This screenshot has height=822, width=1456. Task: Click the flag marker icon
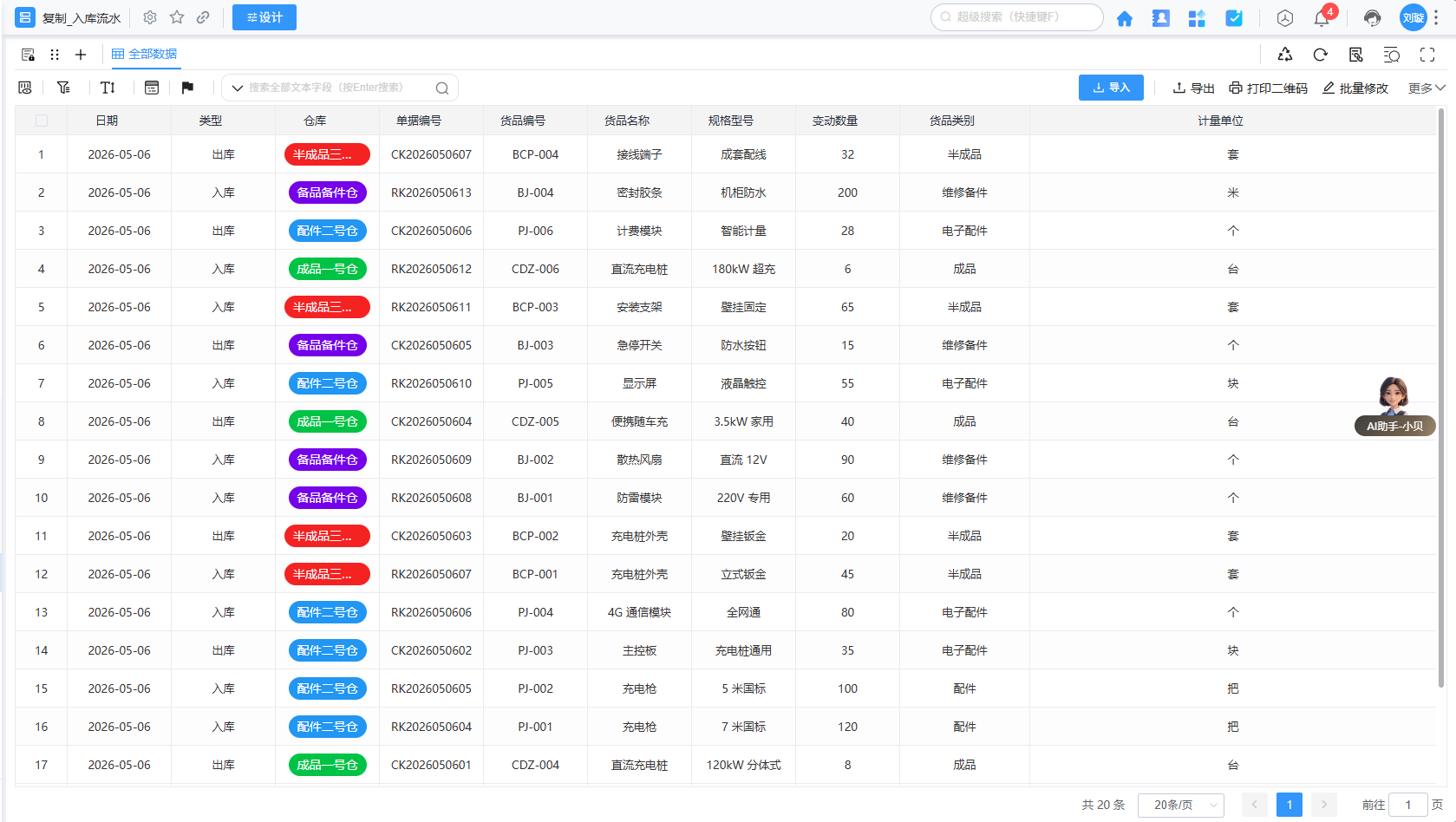(x=187, y=88)
